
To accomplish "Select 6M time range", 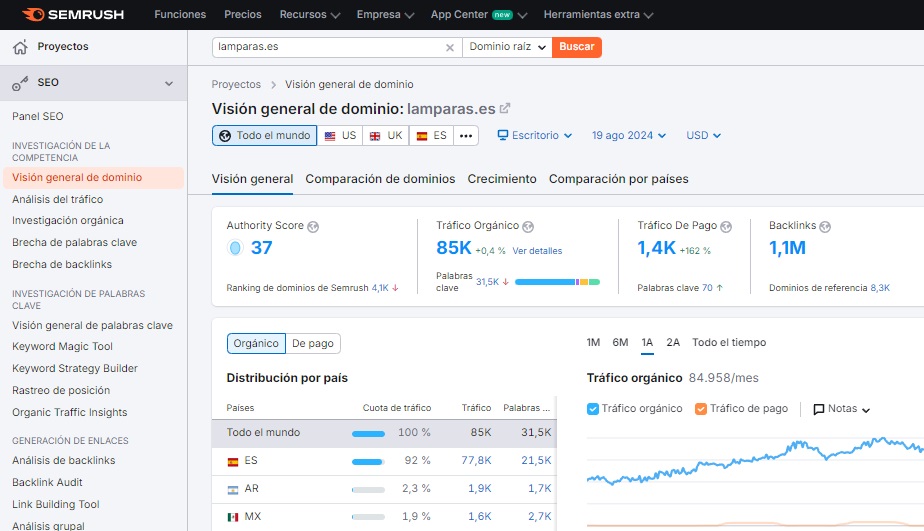I will (x=620, y=342).
